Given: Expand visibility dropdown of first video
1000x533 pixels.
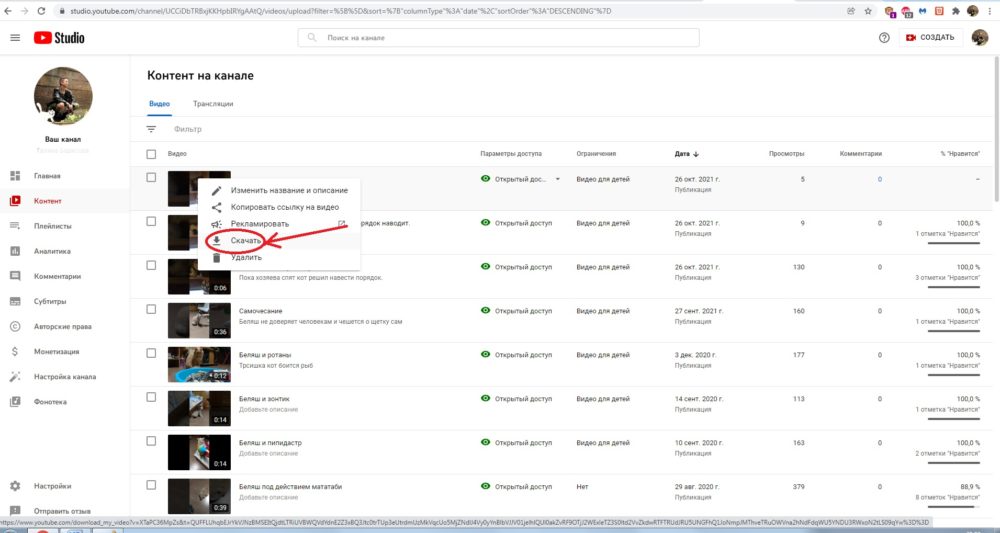Looking at the screenshot, I should 558,179.
